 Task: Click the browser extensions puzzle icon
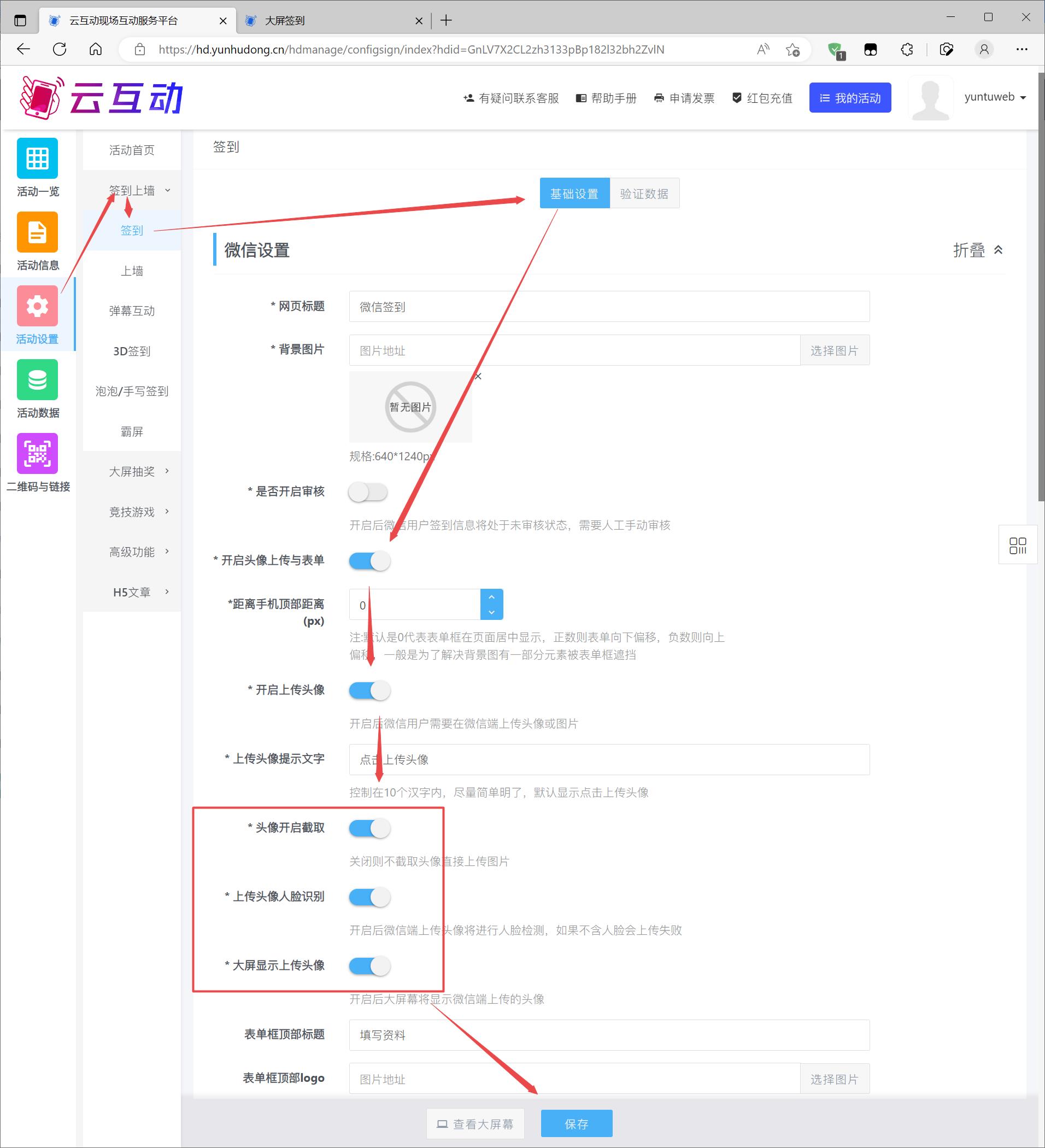[x=907, y=50]
